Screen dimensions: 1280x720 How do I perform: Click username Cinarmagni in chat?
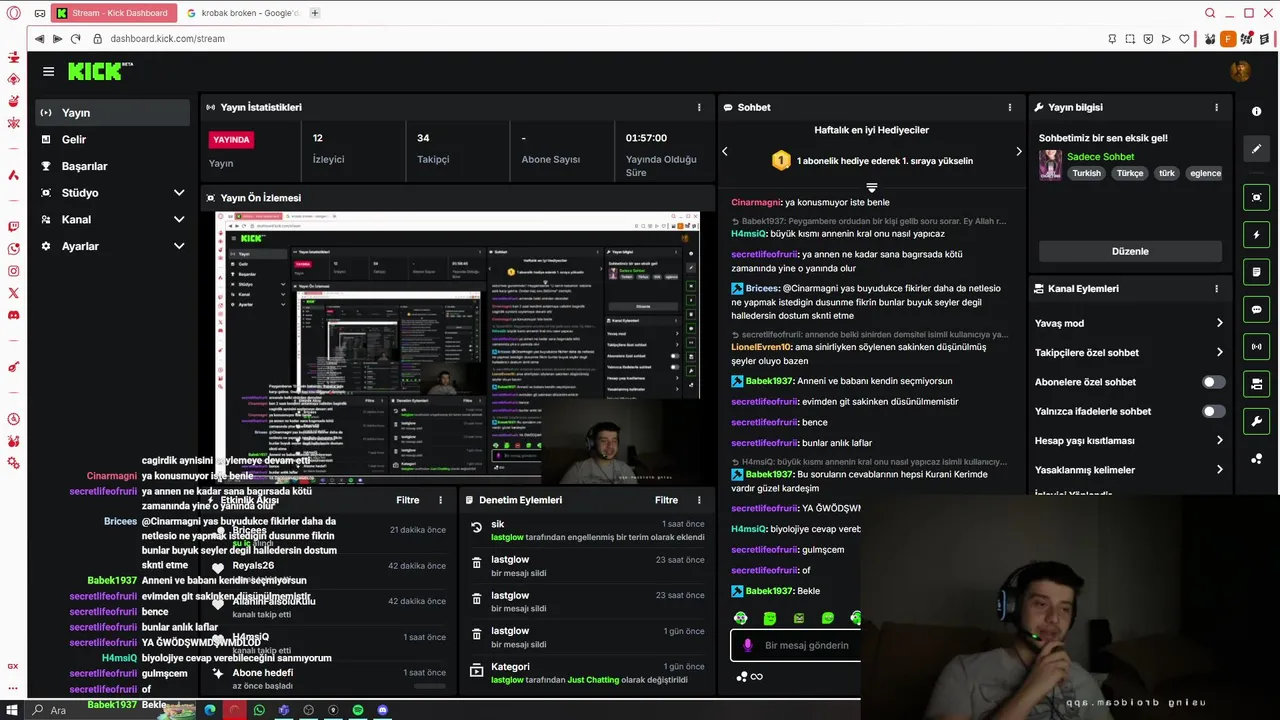tap(756, 202)
